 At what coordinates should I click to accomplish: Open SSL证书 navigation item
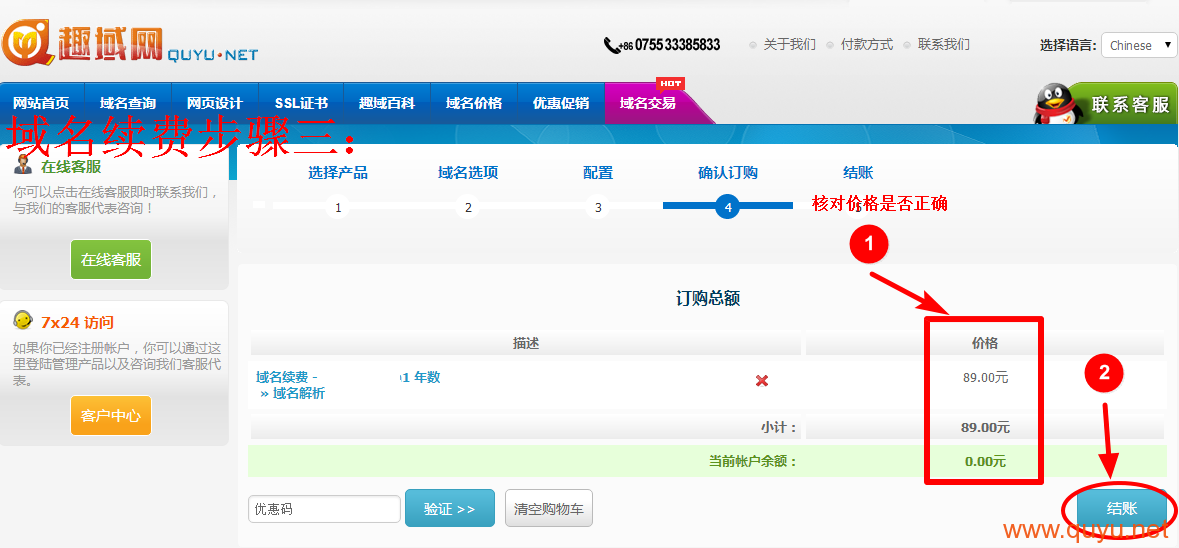tap(301, 103)
